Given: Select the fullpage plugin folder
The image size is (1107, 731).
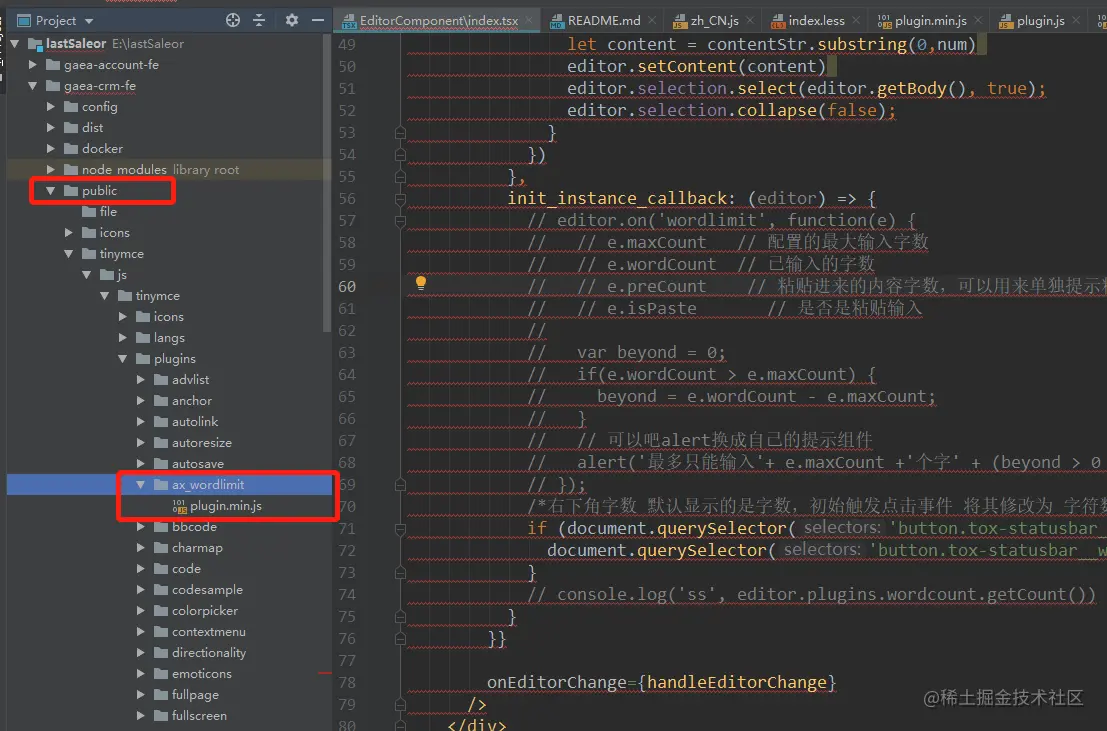Looking at the screenshot, I should (x=186, y=695).
